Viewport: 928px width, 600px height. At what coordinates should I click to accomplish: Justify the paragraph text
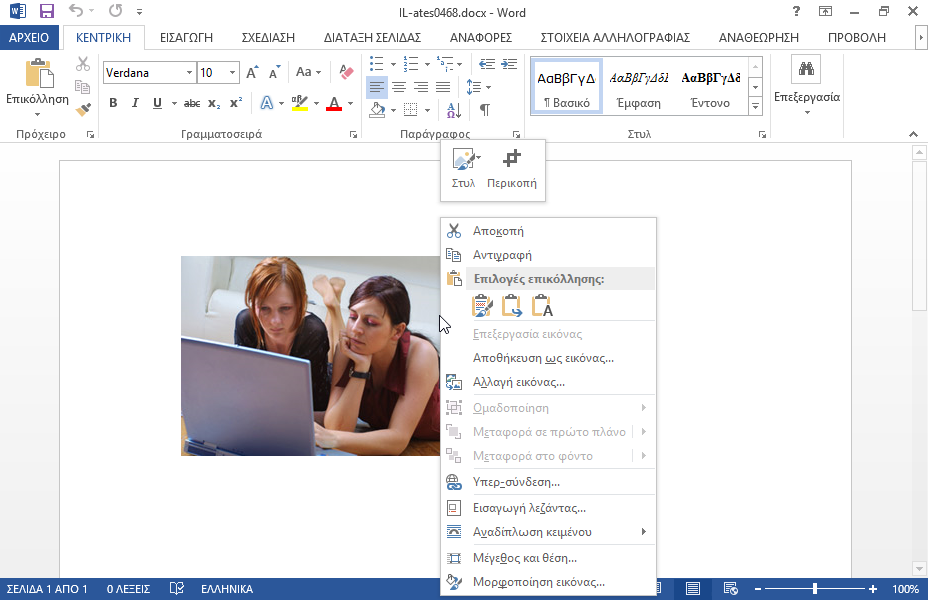click(443, 87)
